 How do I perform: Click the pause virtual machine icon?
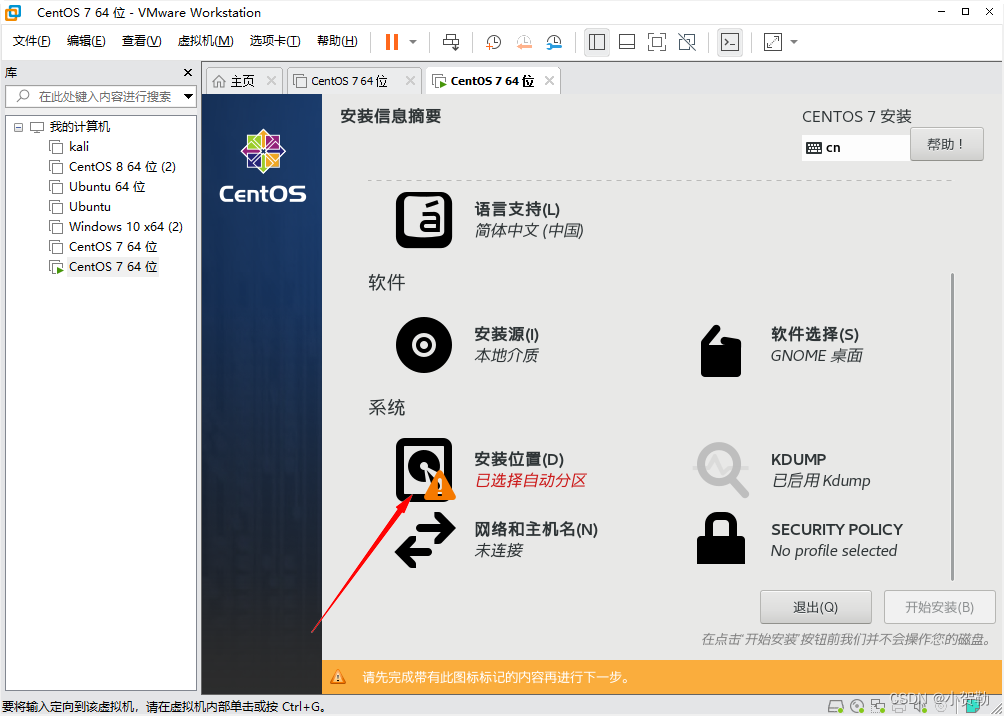click(392, 42)
